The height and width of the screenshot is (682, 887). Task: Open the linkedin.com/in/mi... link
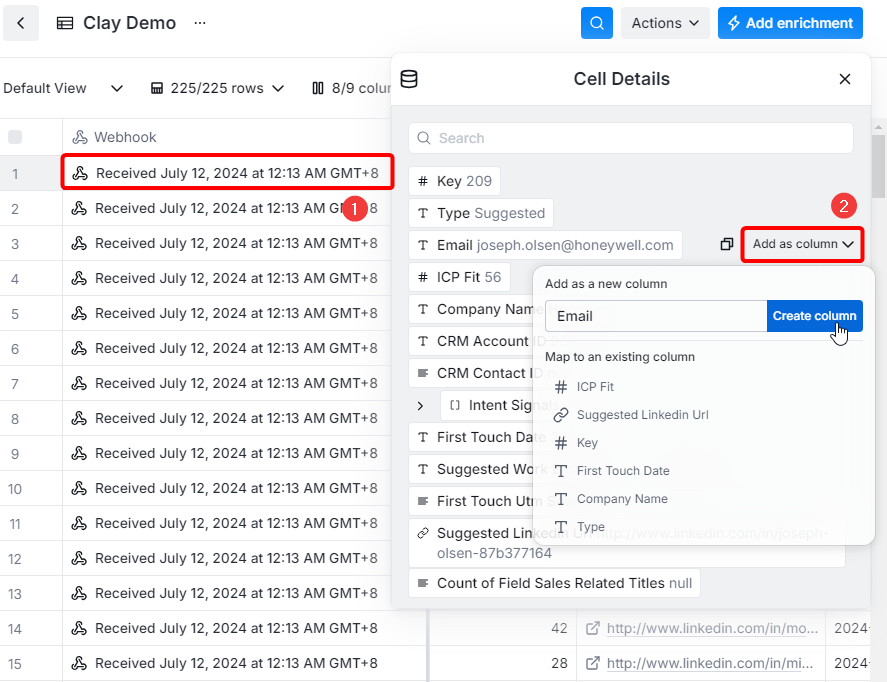pyautogui.click(x=709, y=663)
